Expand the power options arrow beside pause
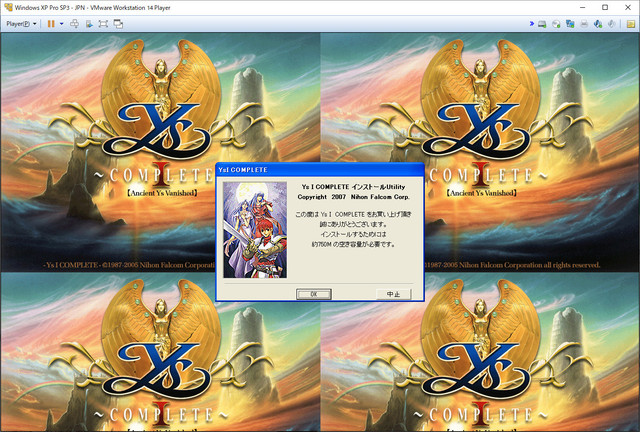 pyautogui.click(x=62, y=24)
